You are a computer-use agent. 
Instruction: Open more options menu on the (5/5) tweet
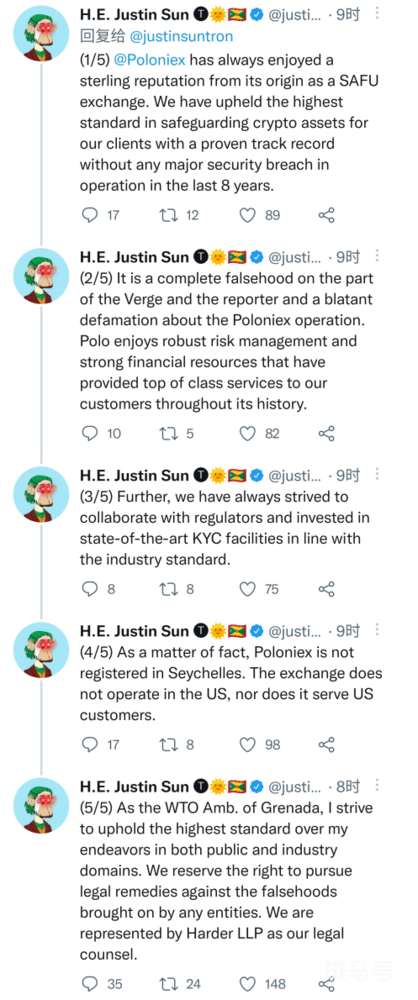point(377,786)
